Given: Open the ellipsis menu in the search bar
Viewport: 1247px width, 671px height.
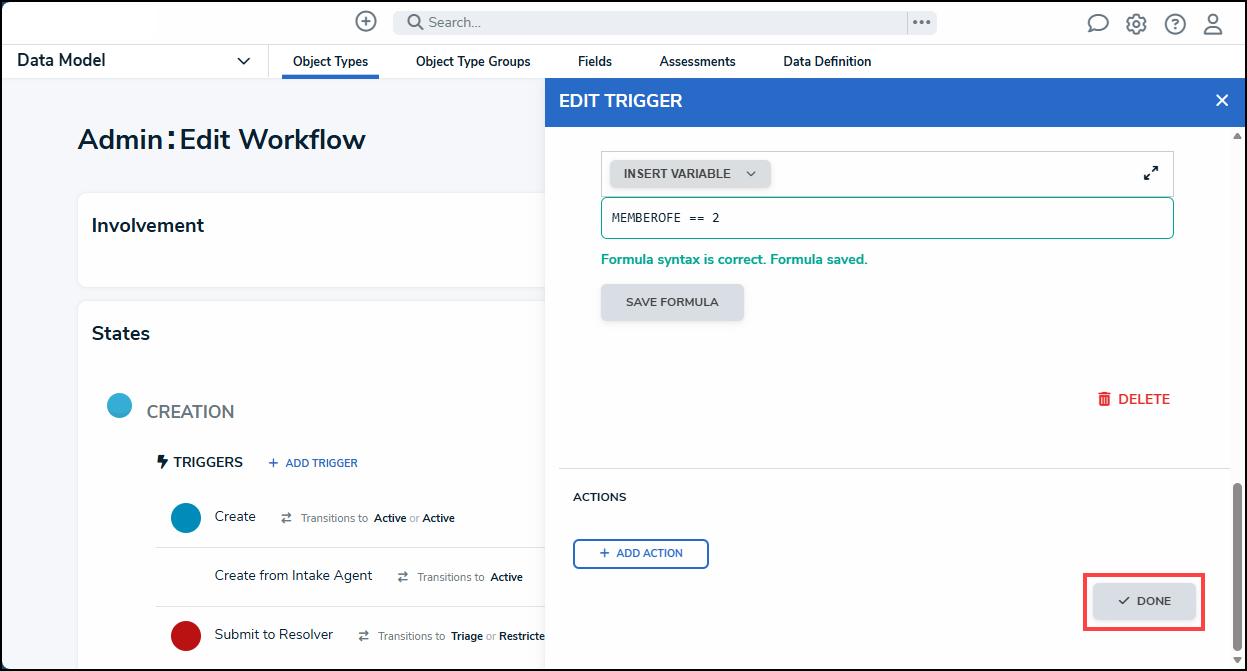Looking at the screenshot, I should (921, 22).
